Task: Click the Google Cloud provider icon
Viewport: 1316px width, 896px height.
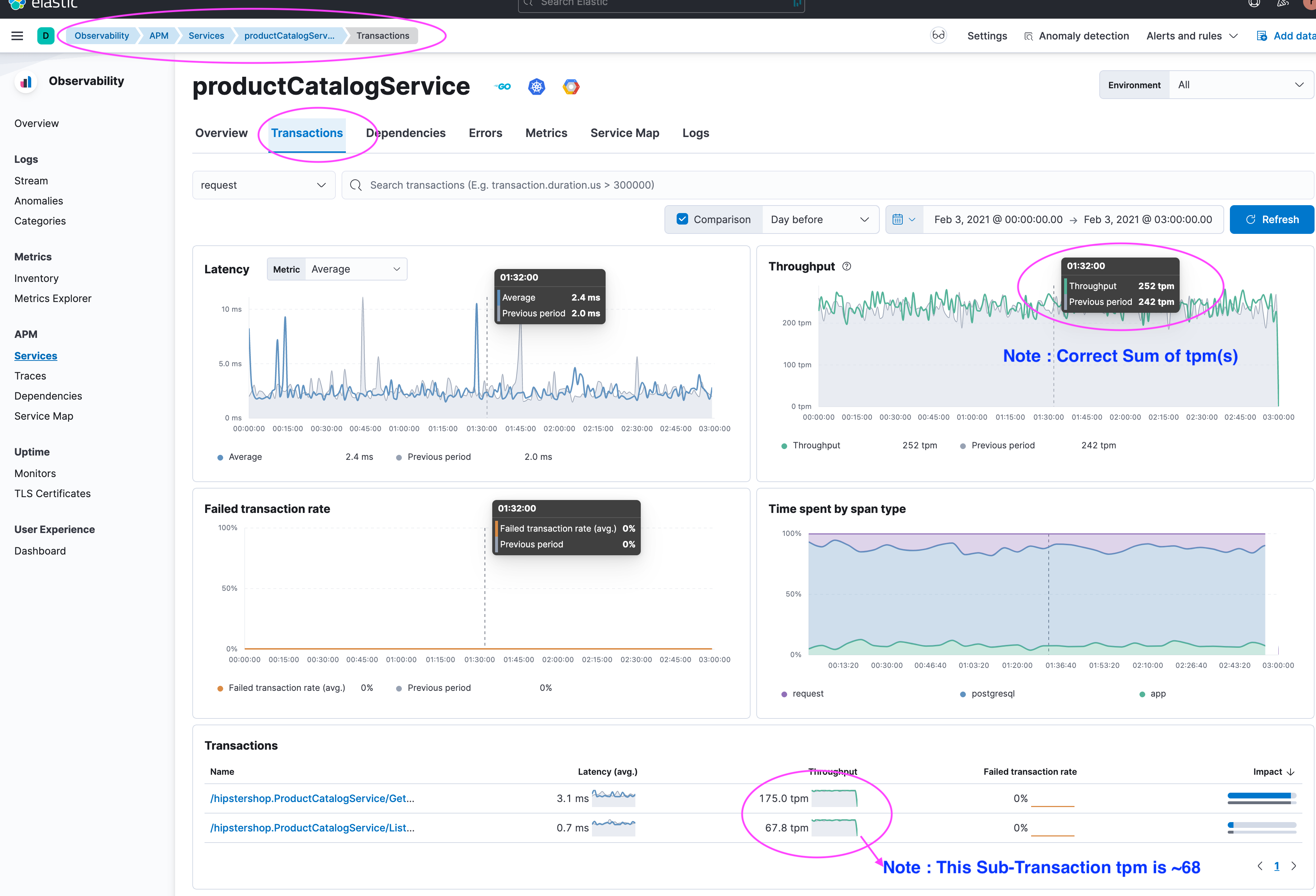Action: pyautogui.click(x=571, y=86)
